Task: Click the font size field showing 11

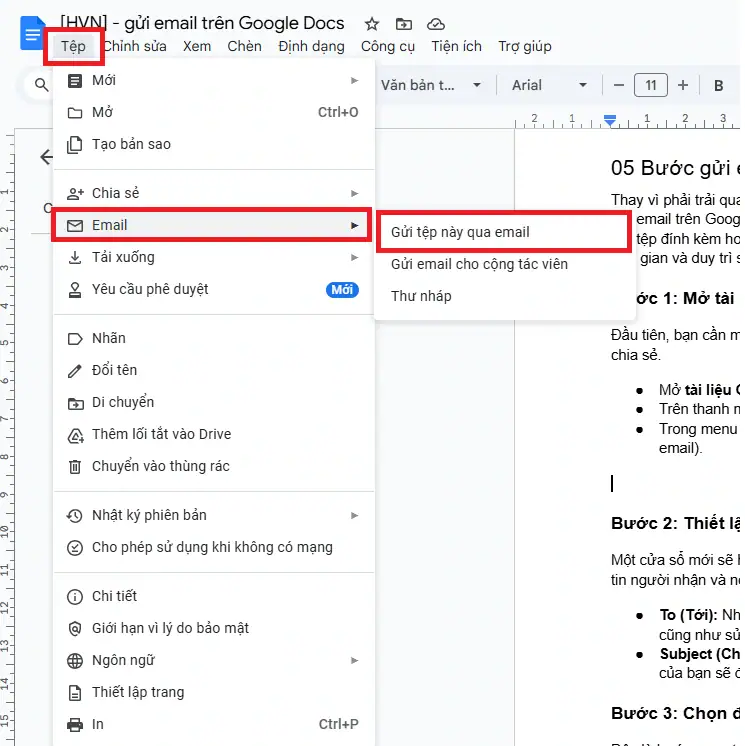Action: coord(650,85)
